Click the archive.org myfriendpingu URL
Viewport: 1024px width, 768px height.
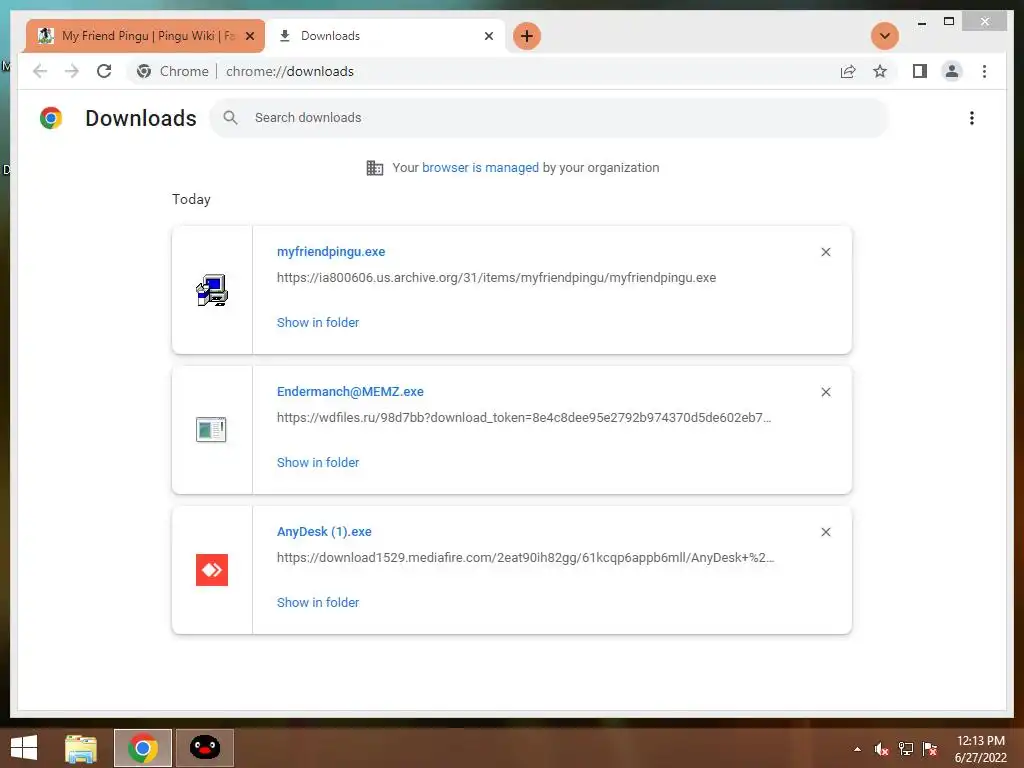point(496,278)
